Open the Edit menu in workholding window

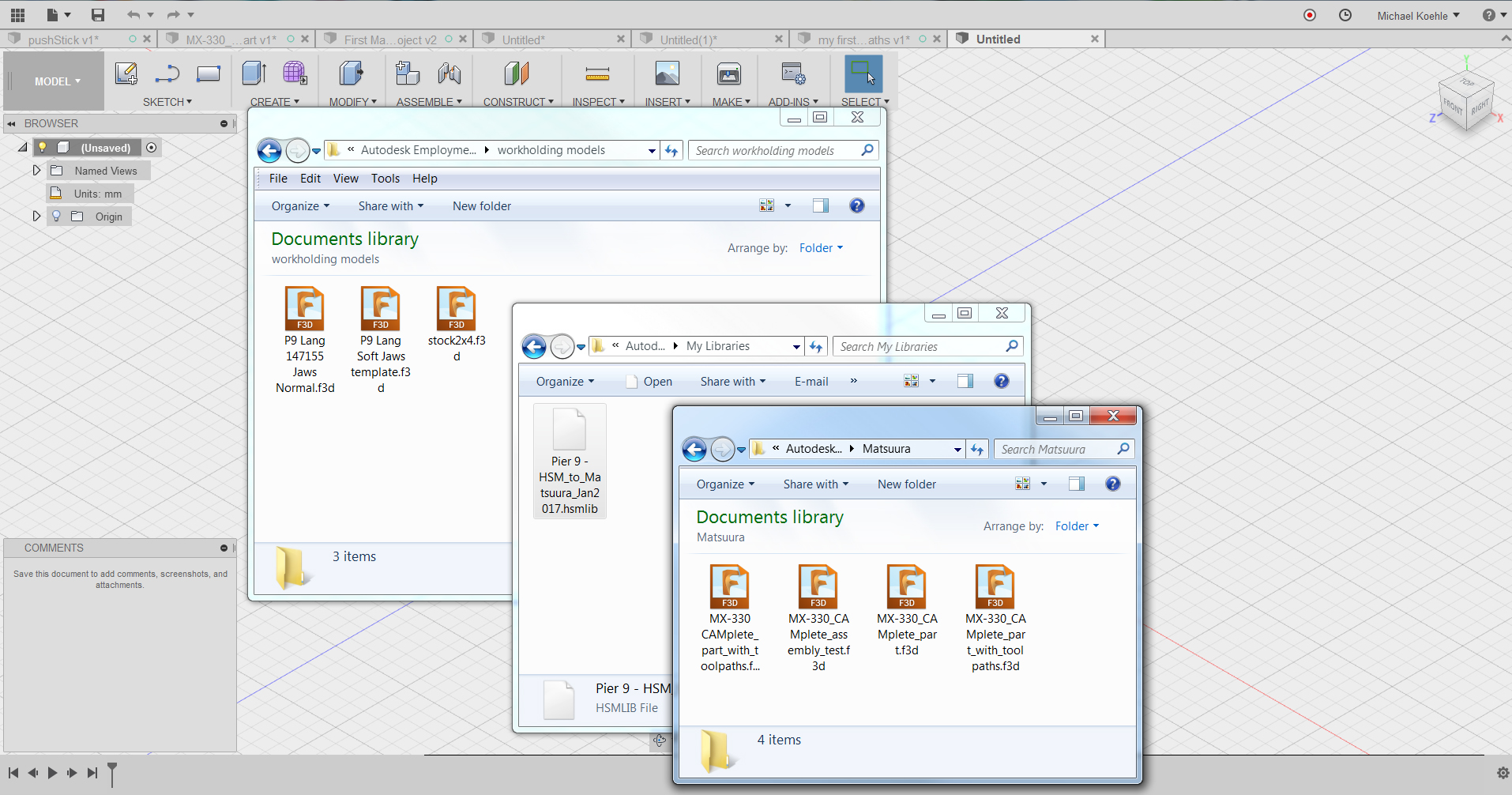click(310, 179)
